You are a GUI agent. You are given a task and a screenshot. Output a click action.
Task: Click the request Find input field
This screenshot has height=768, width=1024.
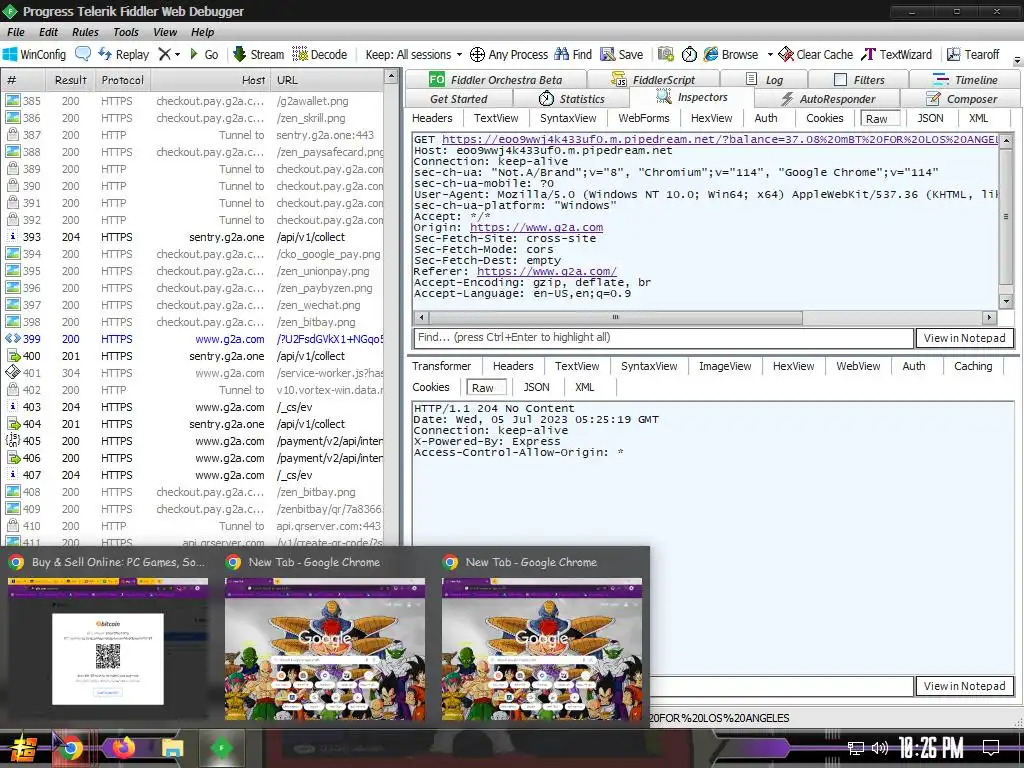pos(664,338)
